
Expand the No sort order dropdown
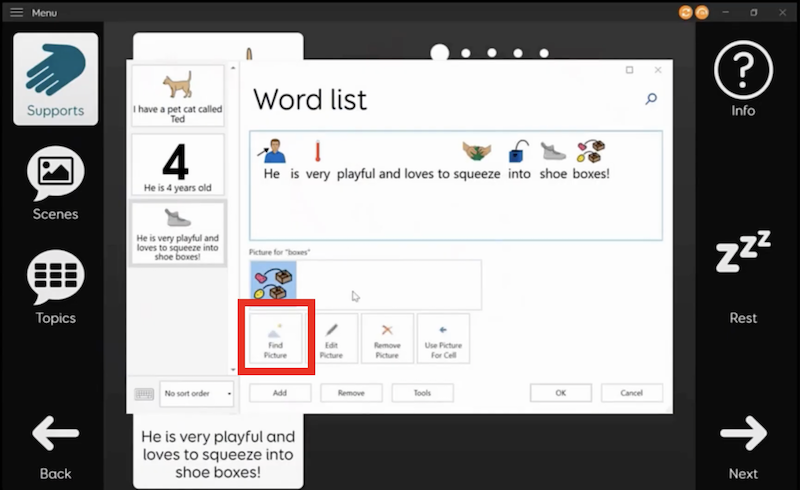pos(196,393)
